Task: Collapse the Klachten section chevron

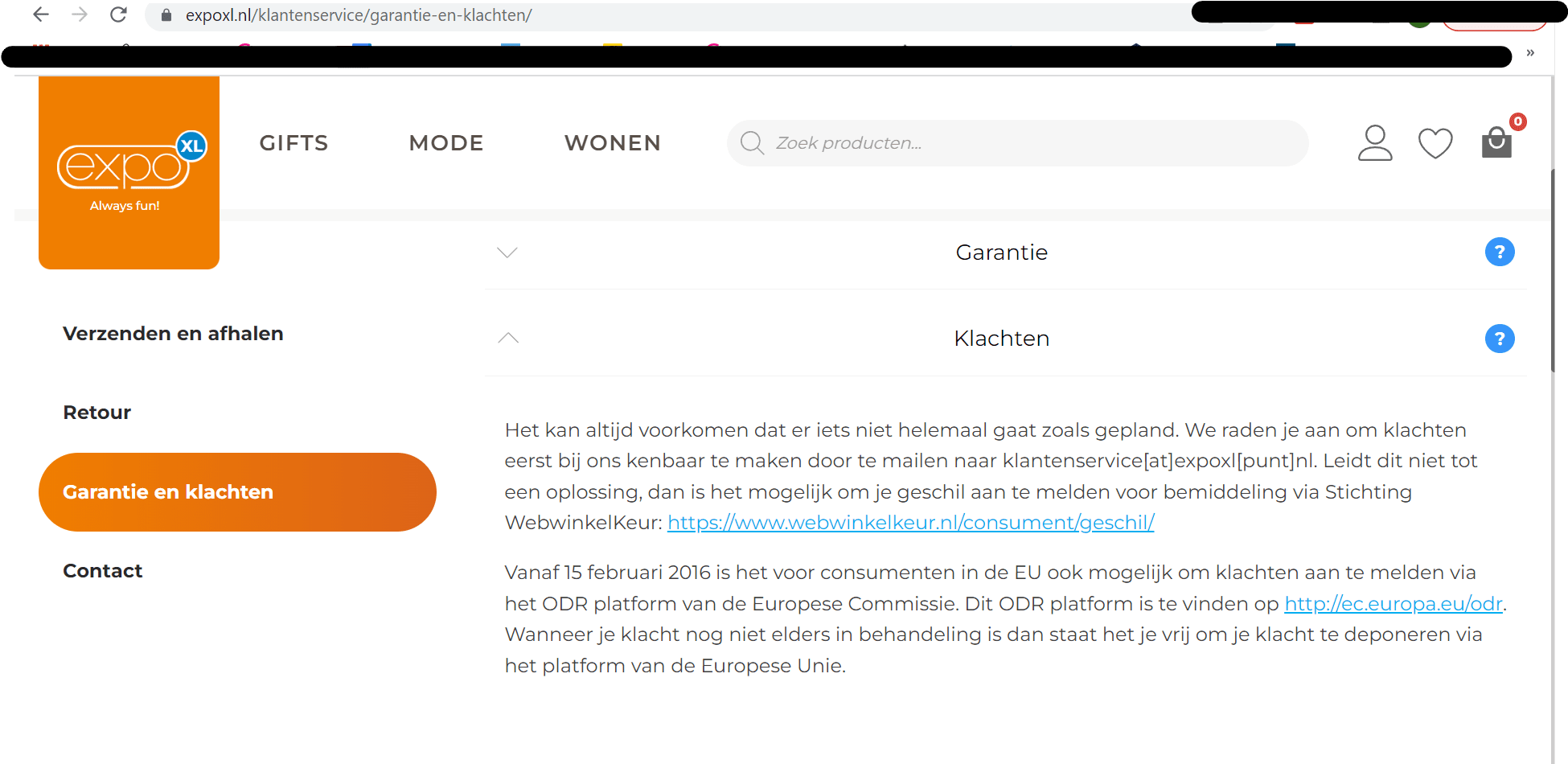Action: 507,339
